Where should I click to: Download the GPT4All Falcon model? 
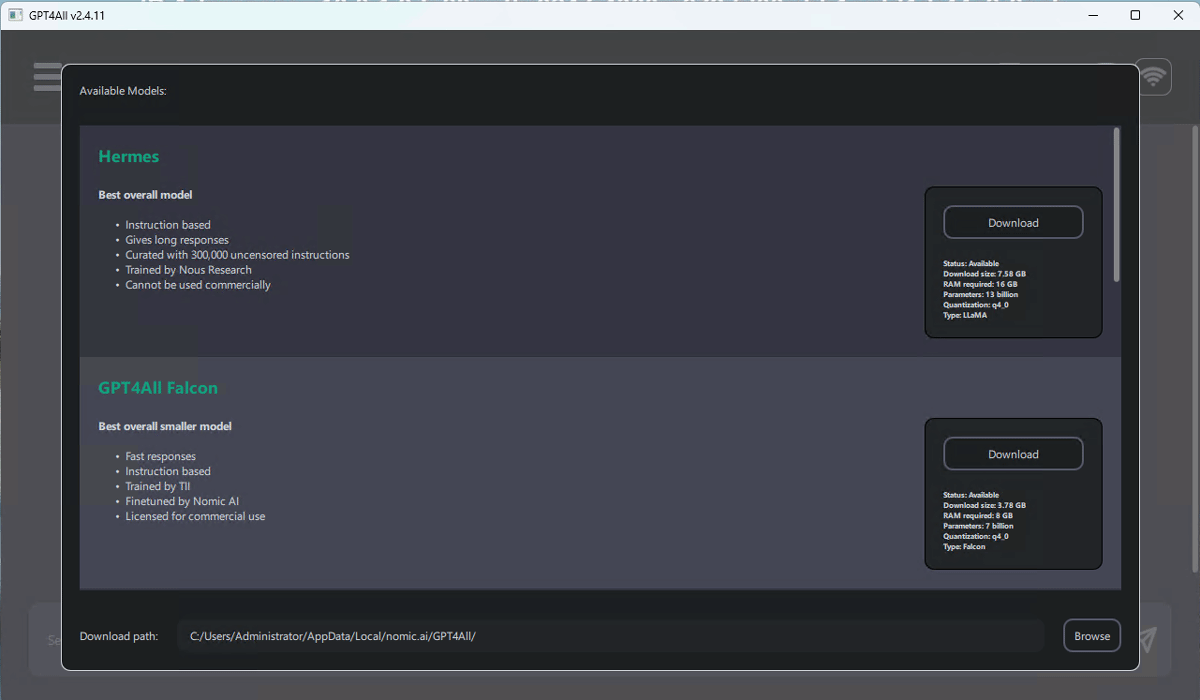(x=1013, y=453)
